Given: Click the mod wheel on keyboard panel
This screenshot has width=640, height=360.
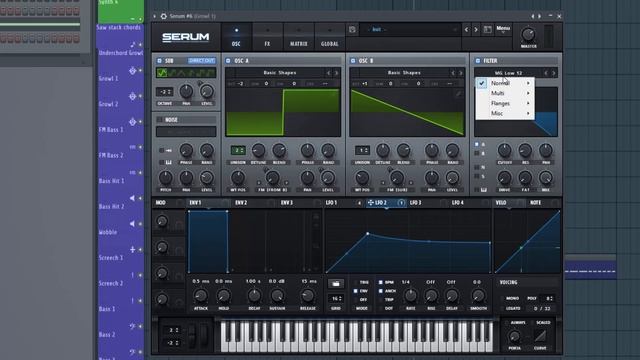Looking at the screenshot, I should 204,336.
